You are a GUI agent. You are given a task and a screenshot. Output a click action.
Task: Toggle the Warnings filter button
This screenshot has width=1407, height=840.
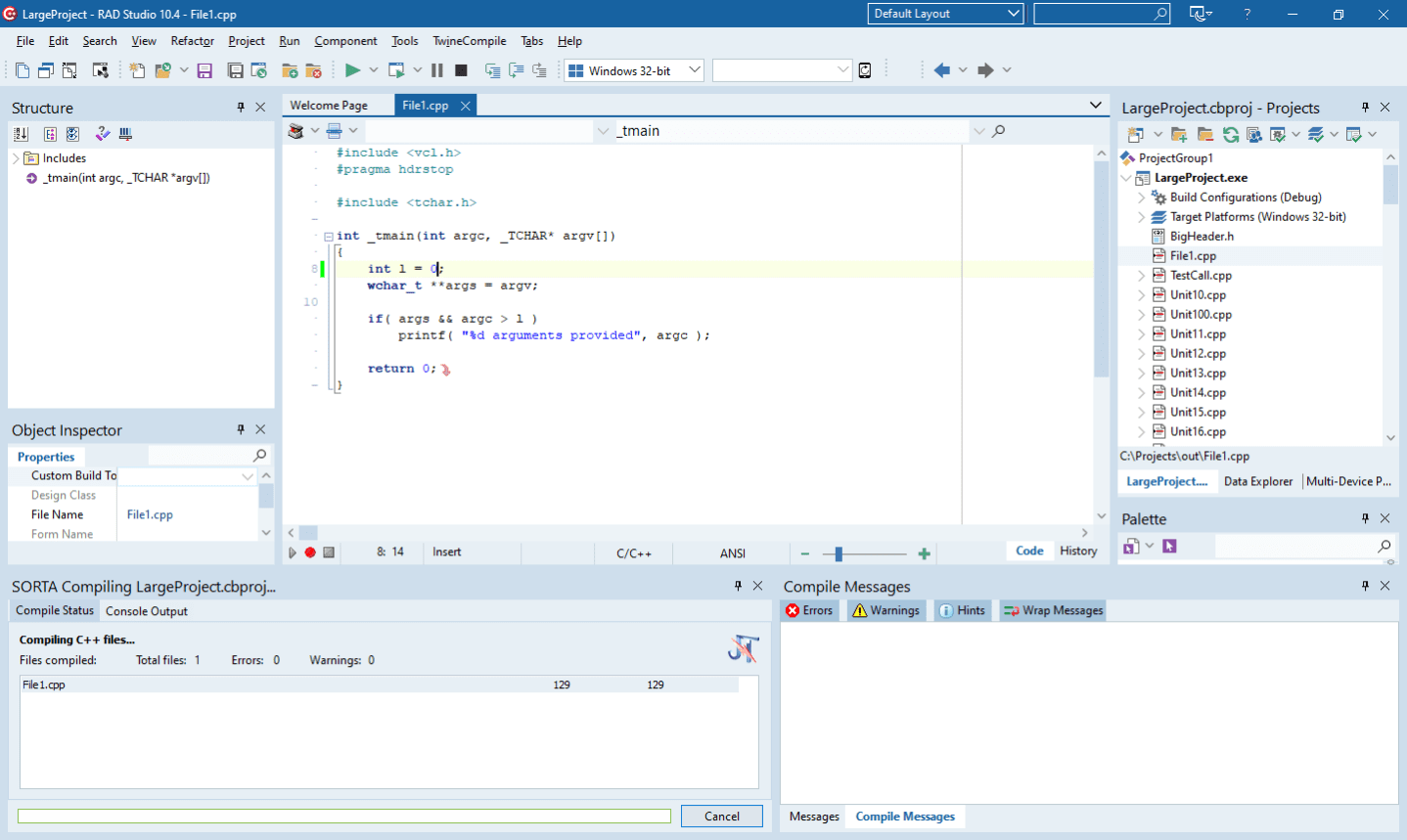pos(885,610)
